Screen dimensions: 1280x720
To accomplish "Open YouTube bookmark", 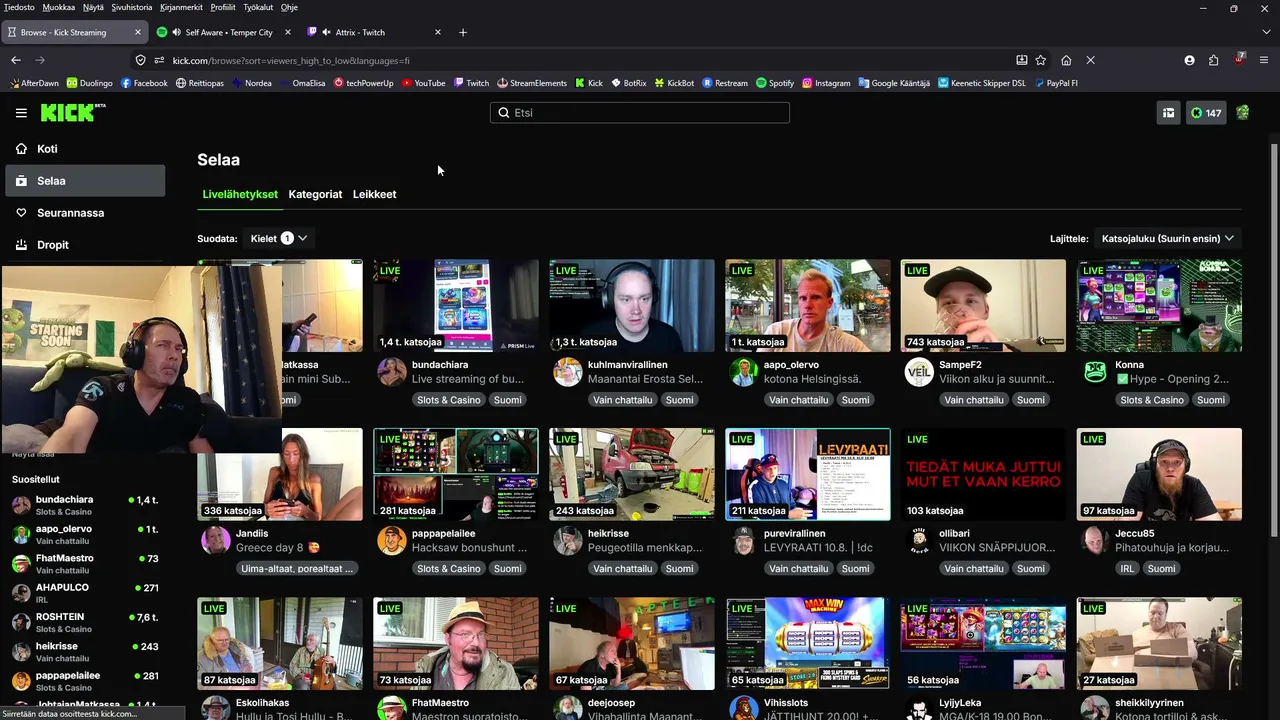I will click(423, 83).
